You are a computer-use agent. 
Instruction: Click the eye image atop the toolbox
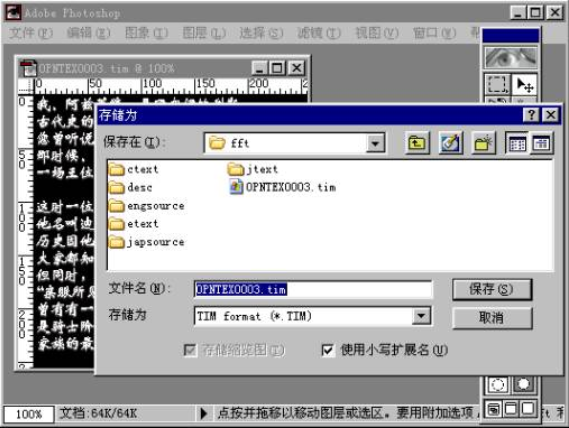tap(511, 57)
